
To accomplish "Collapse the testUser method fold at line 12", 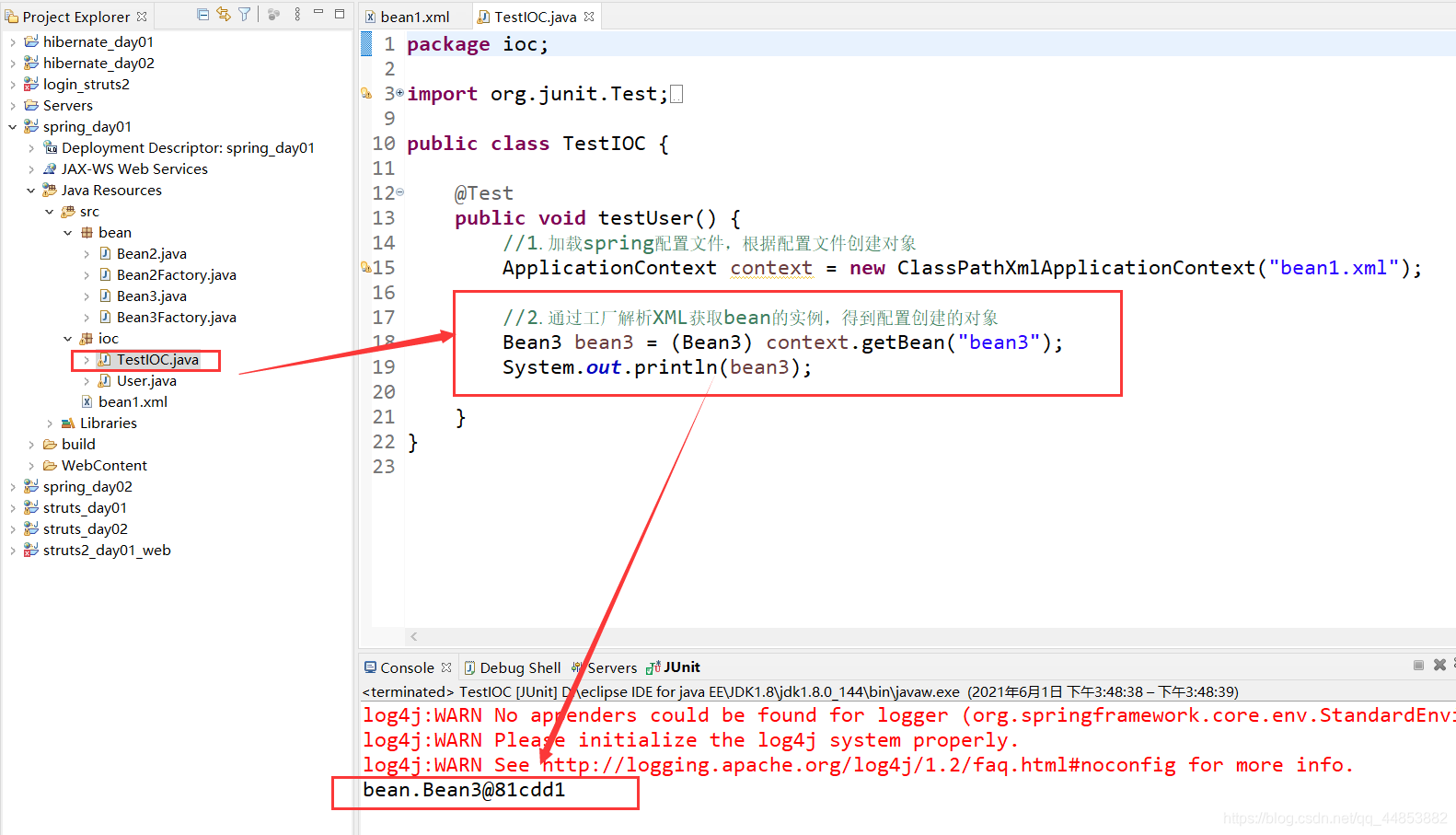I will [400, 192].
